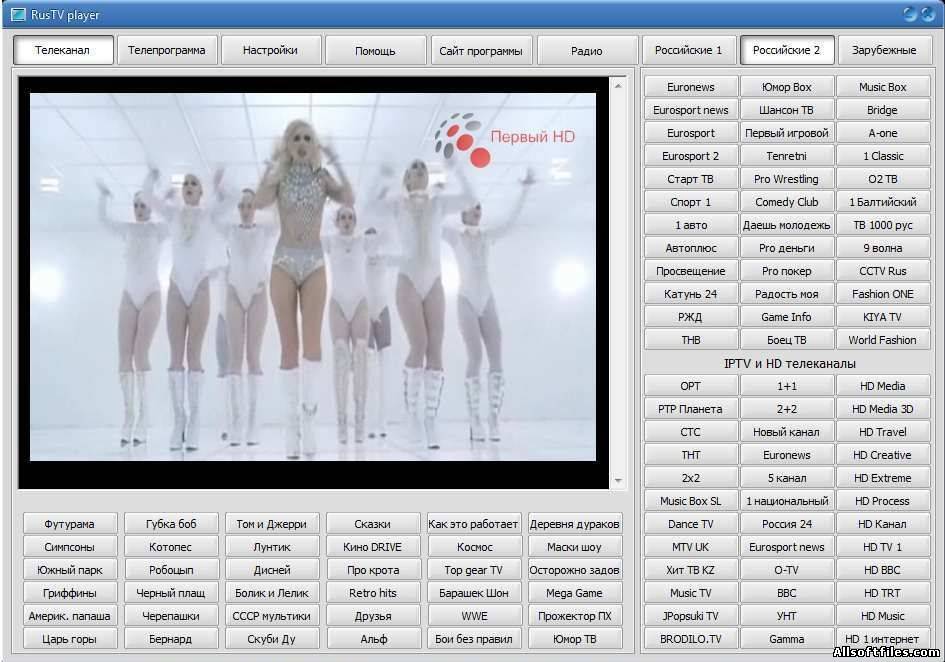Select the Music Box SL channel
Screen dimensions: 945x662
691,500
